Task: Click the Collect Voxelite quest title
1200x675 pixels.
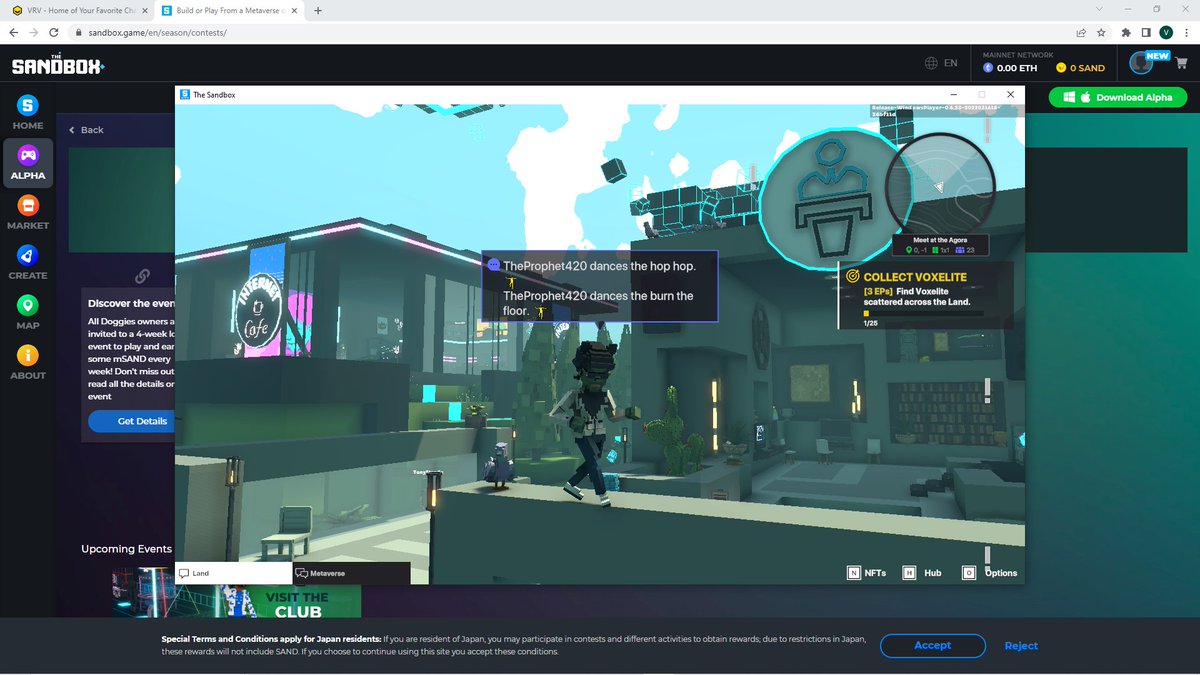Action: pyautogui.click(x=915, y=276)
